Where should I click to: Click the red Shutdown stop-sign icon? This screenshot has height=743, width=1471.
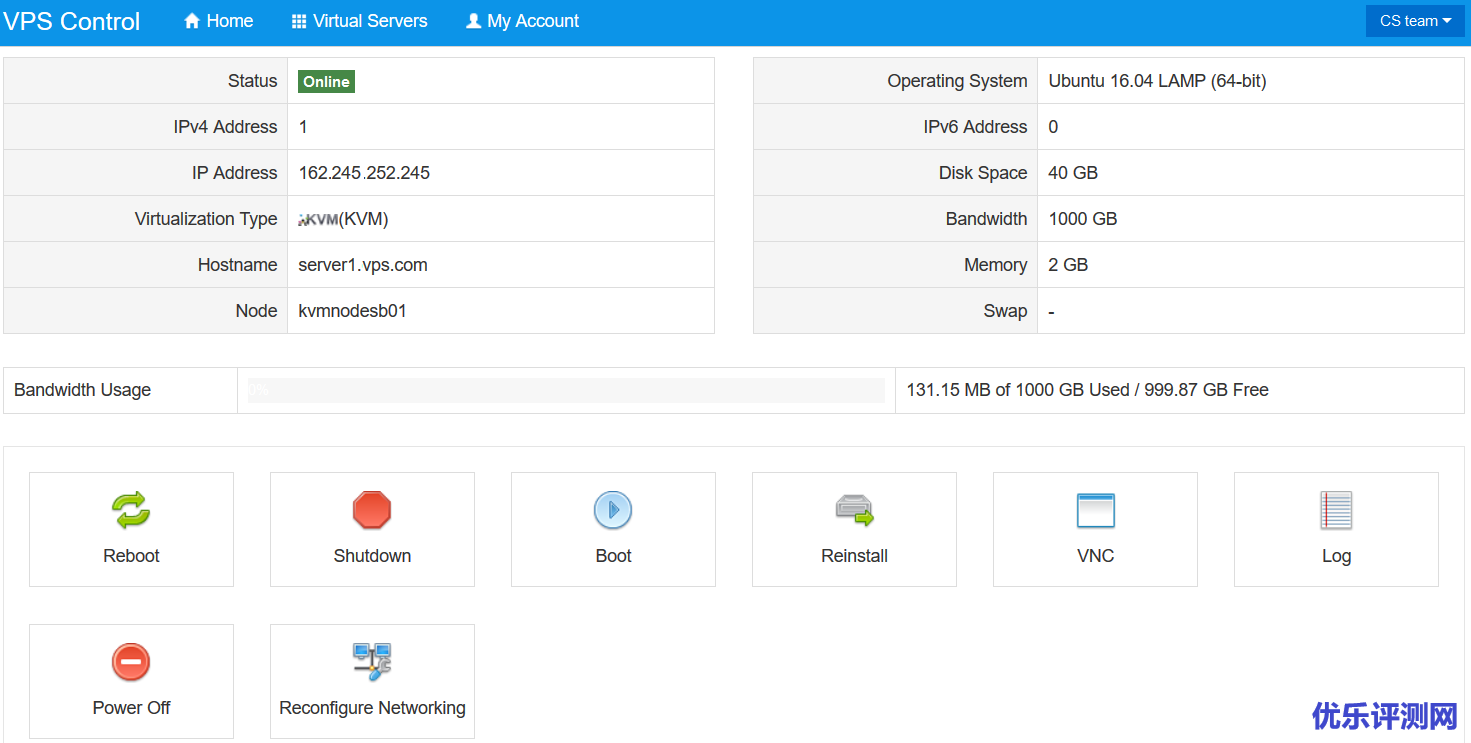click(372, 510)
